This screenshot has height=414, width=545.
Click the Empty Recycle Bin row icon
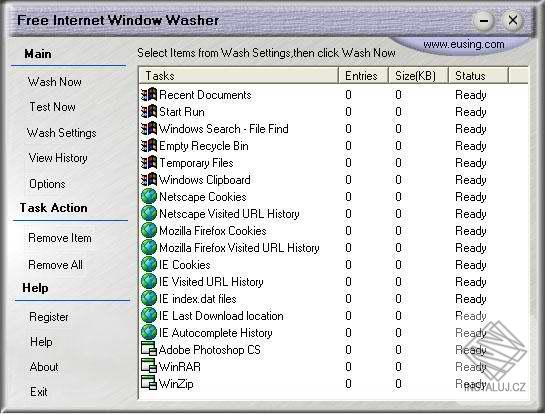click(149, 146)
